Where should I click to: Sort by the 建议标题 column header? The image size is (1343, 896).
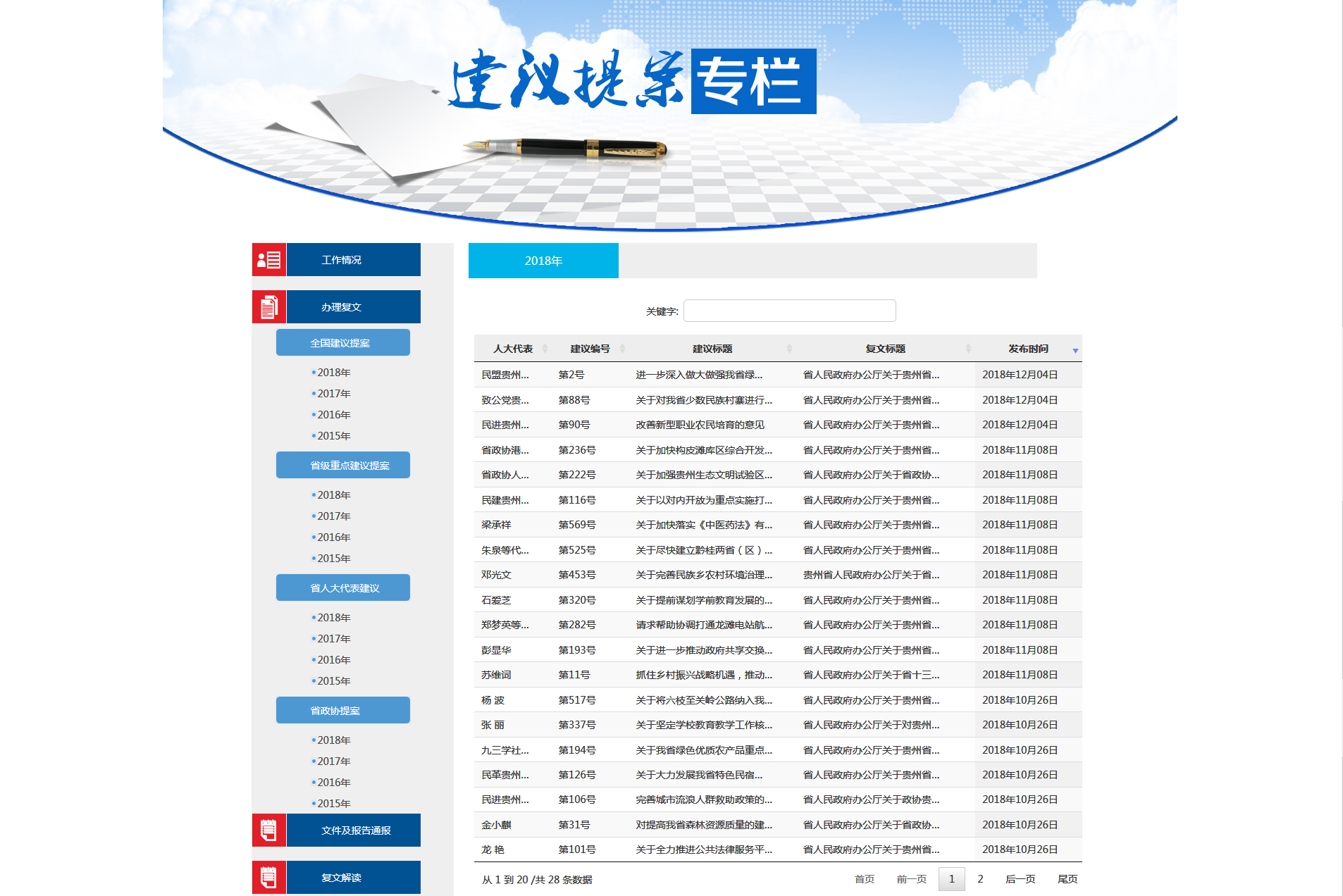point(712,349)
